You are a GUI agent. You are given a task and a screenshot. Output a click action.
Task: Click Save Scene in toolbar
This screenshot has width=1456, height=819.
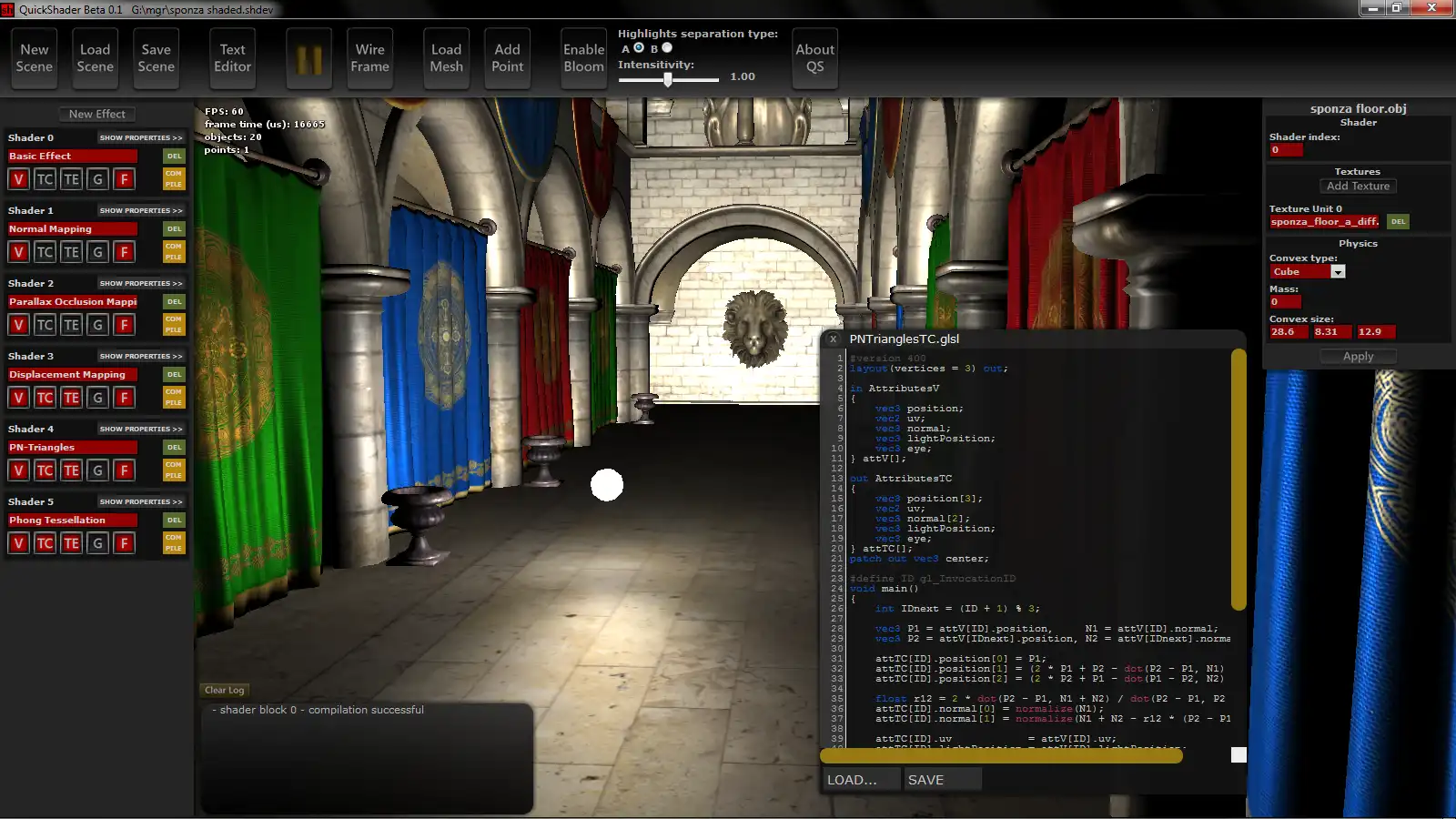point(157,58)
